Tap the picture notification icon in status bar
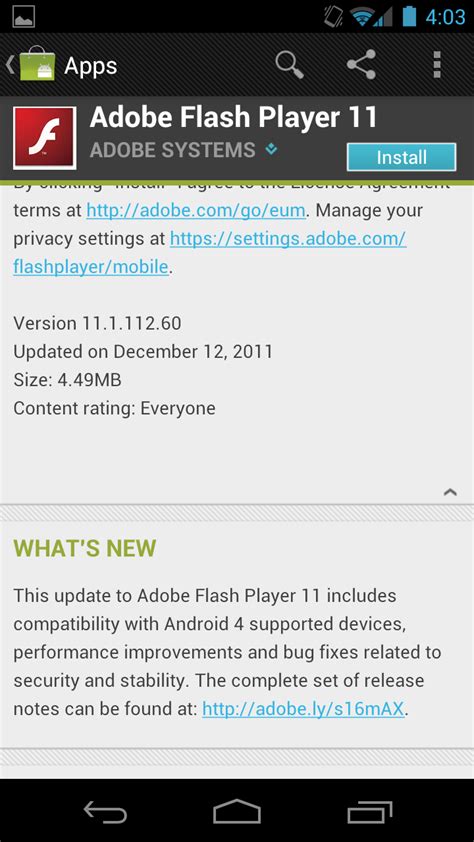This screenshot has width=474, height=842. pyautogui.click(x=24, y=17)
